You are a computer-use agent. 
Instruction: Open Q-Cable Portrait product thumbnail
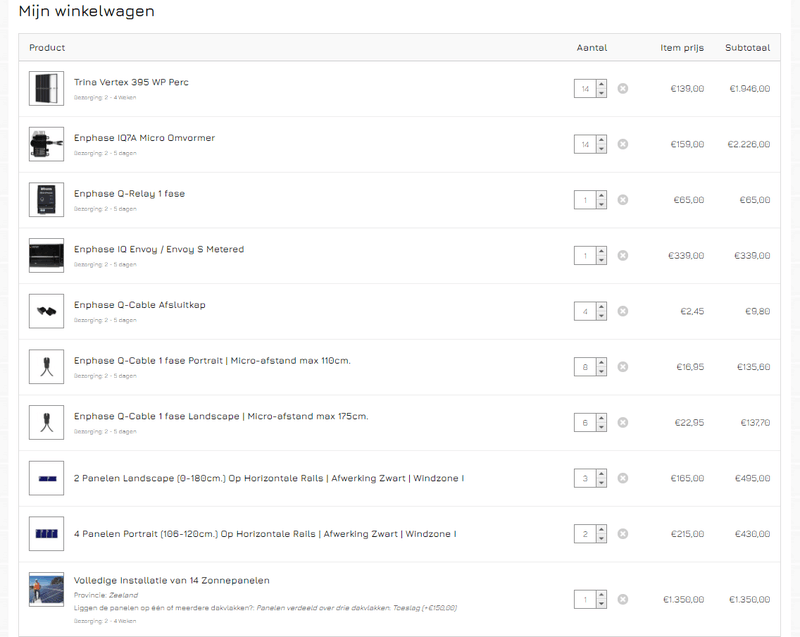tap(46, 366)
